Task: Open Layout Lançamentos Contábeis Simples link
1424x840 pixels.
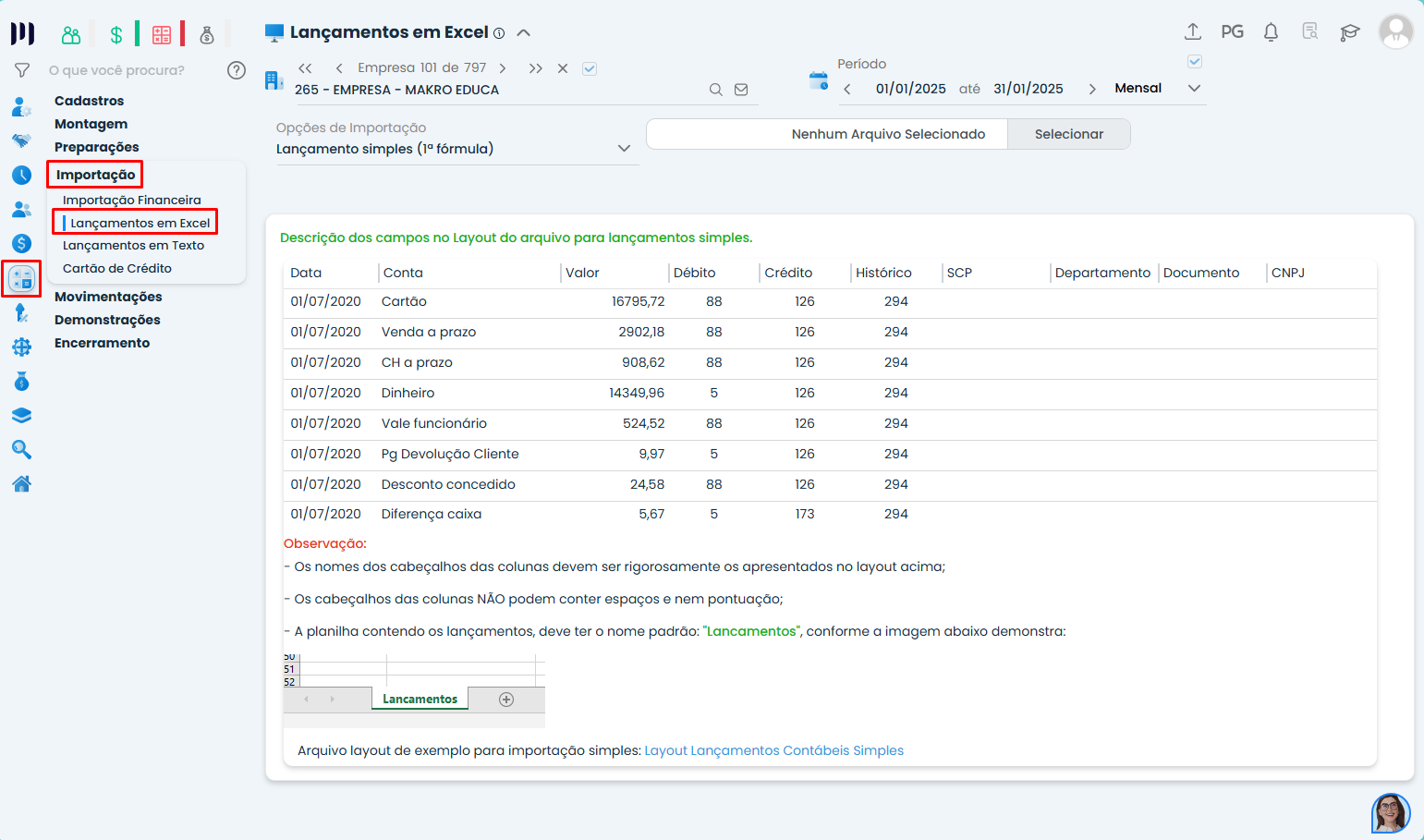Action: click(x=773, y=750)
